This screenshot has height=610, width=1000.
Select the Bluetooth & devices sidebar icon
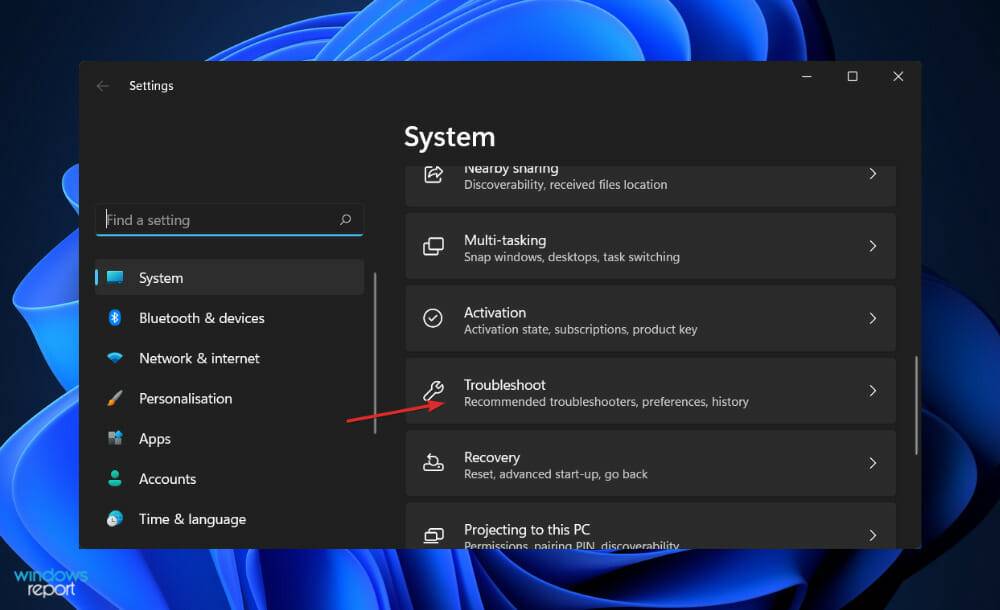(118, 318)
